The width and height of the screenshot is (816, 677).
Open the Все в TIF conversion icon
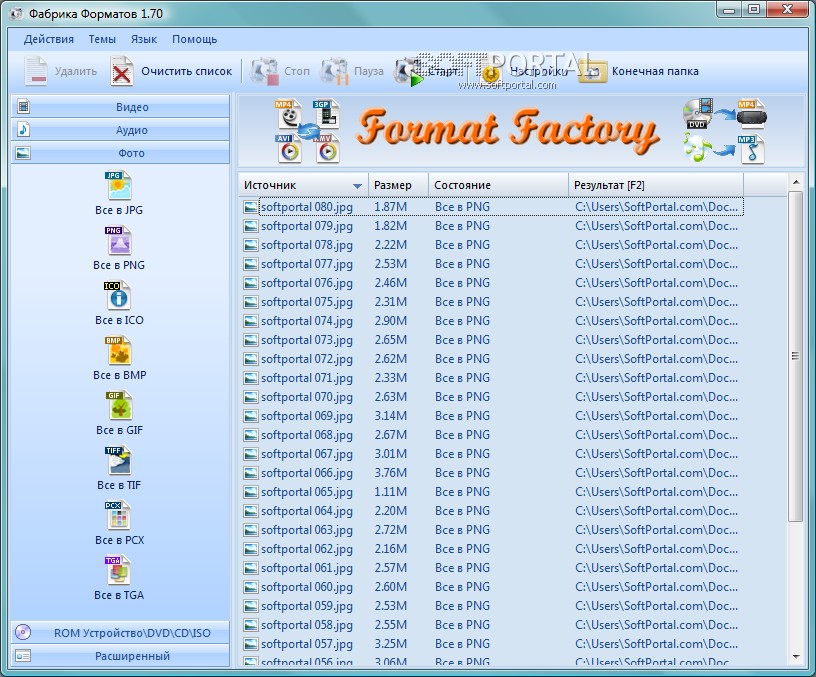coord(119,461)
